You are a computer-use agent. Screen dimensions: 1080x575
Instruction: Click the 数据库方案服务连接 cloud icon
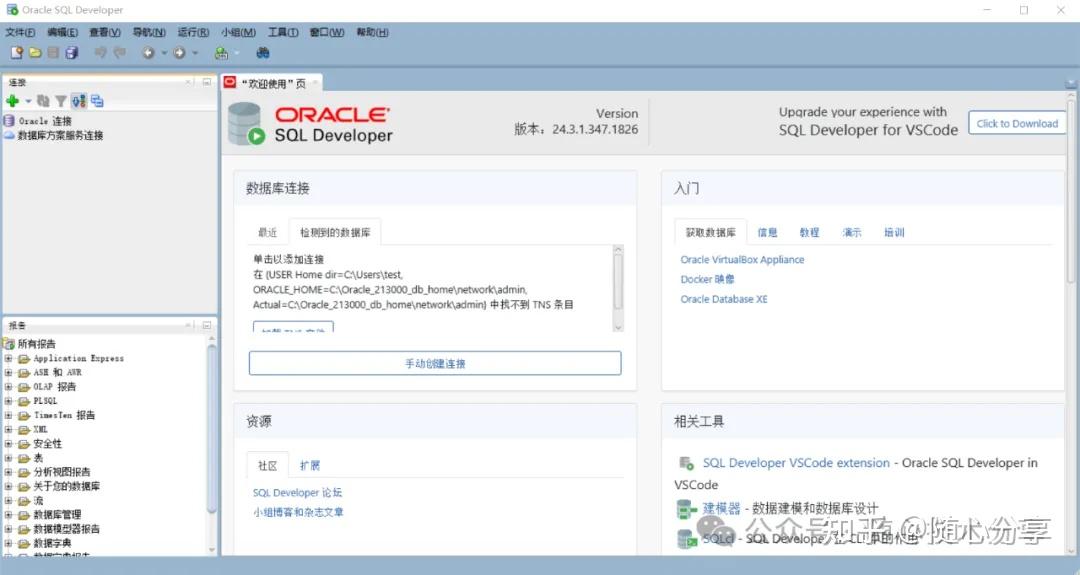tap(9, 135)
